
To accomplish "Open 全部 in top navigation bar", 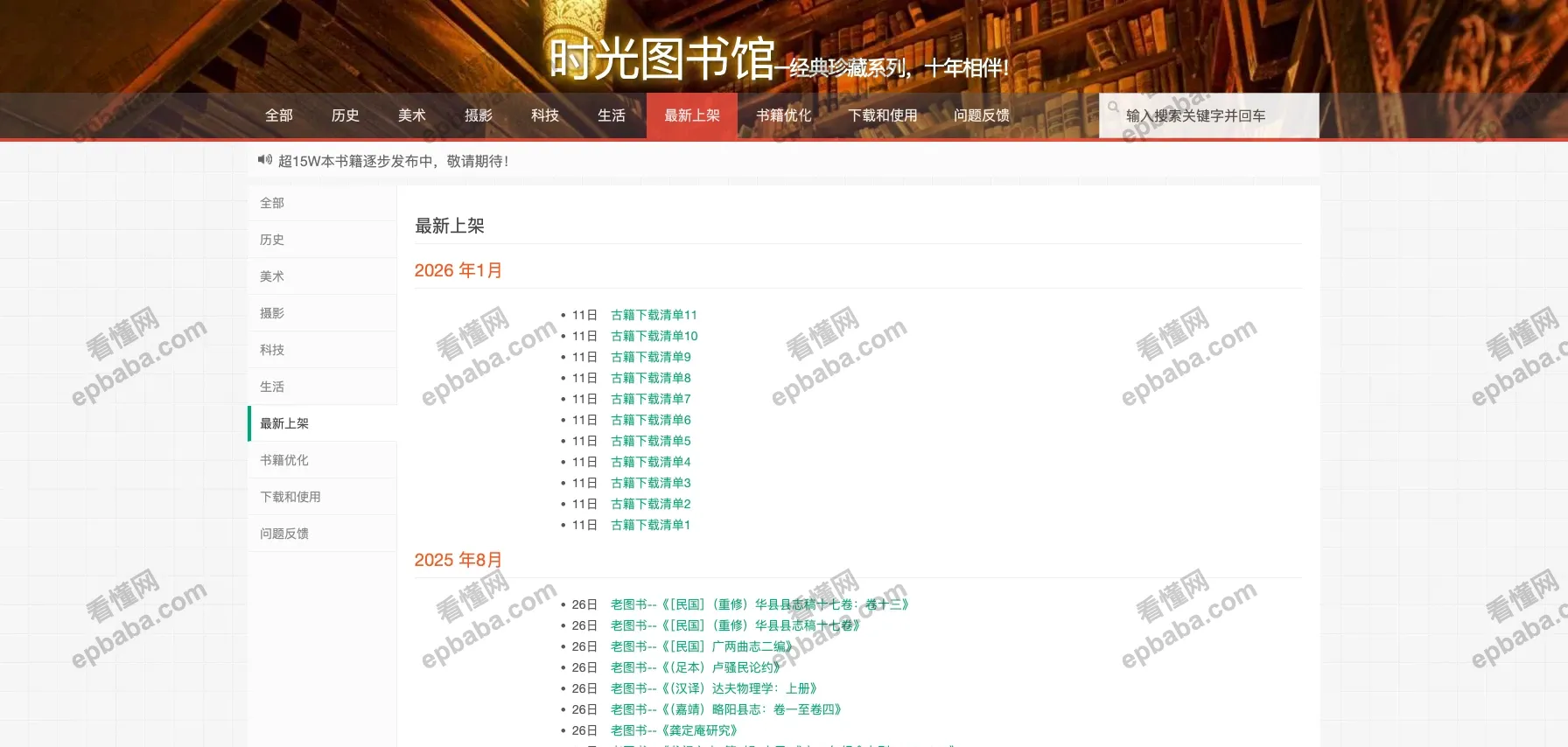I will tap(279, 115).
